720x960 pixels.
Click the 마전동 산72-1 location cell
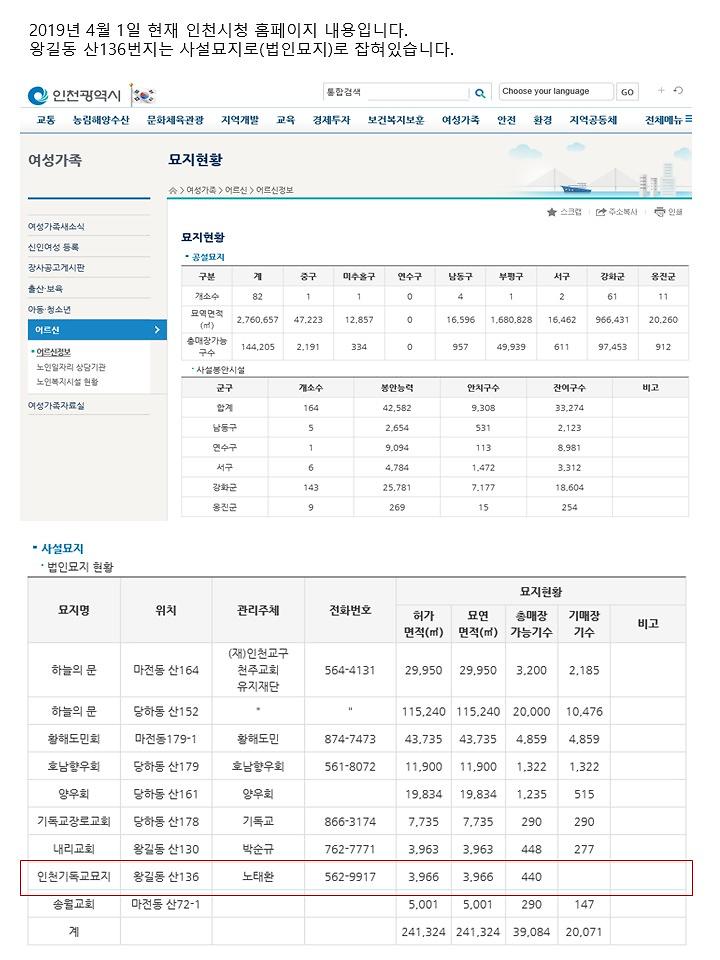pyautogui.click(x=167, y=904)
